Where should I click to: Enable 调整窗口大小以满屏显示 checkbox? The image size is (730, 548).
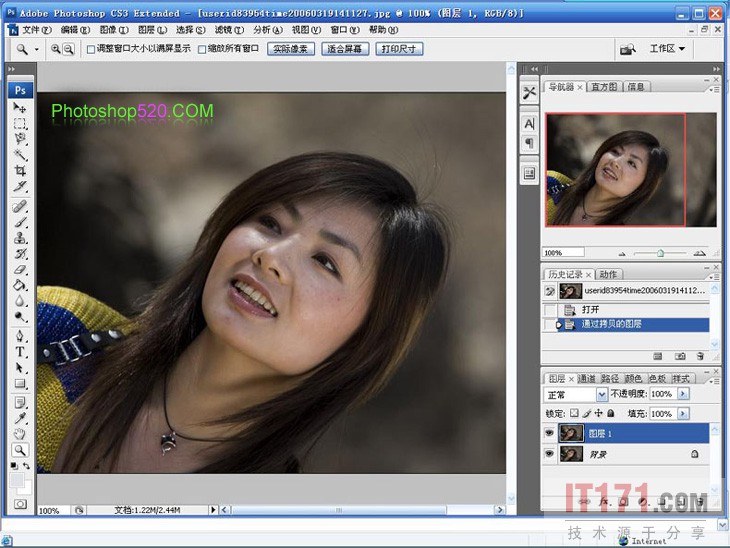tap(92, 49)
